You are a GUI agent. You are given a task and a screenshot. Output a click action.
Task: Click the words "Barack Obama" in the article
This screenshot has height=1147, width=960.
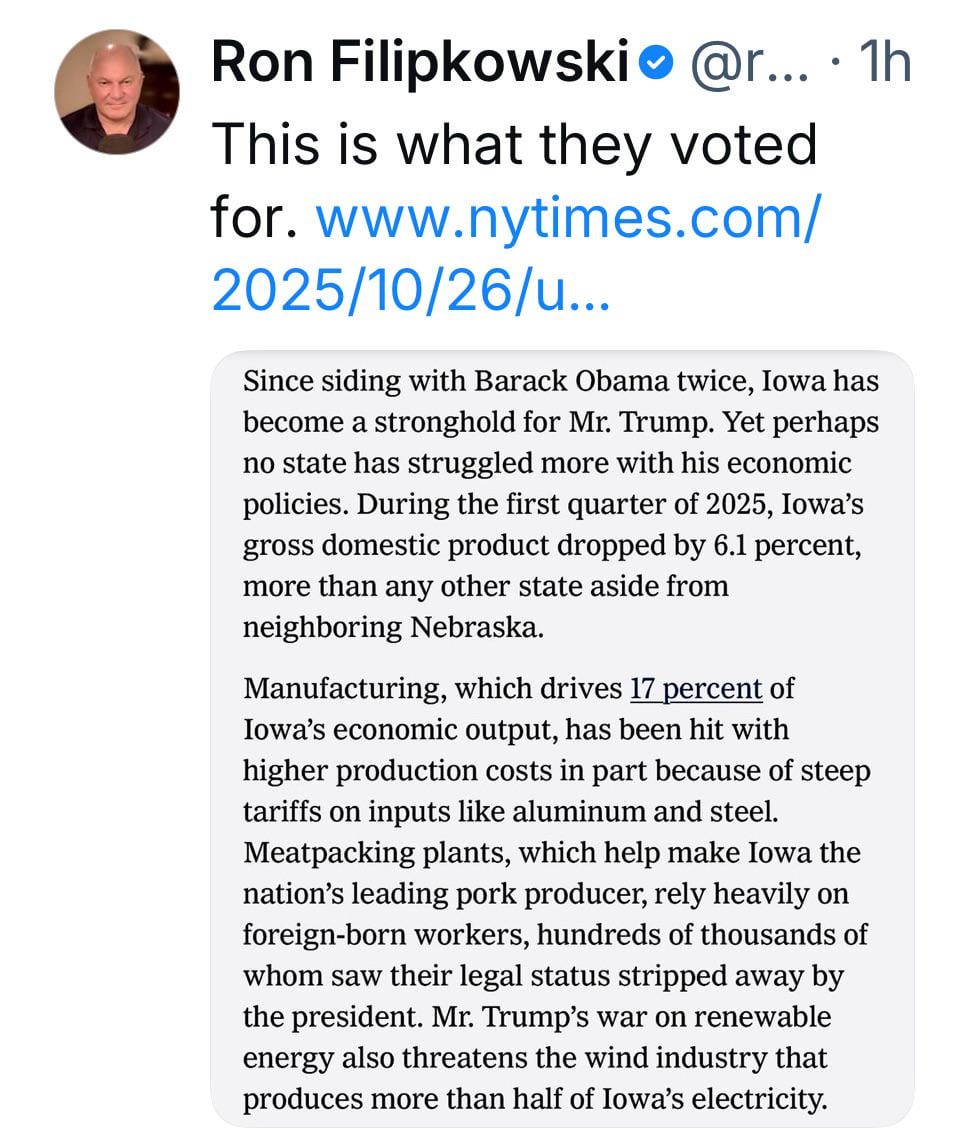(x=563, y=382)
